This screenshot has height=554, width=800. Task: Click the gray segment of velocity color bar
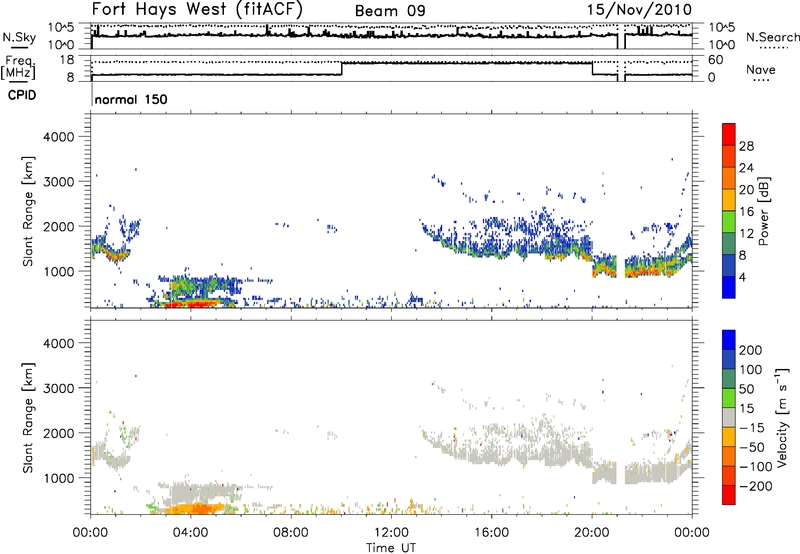coord(729,418)
